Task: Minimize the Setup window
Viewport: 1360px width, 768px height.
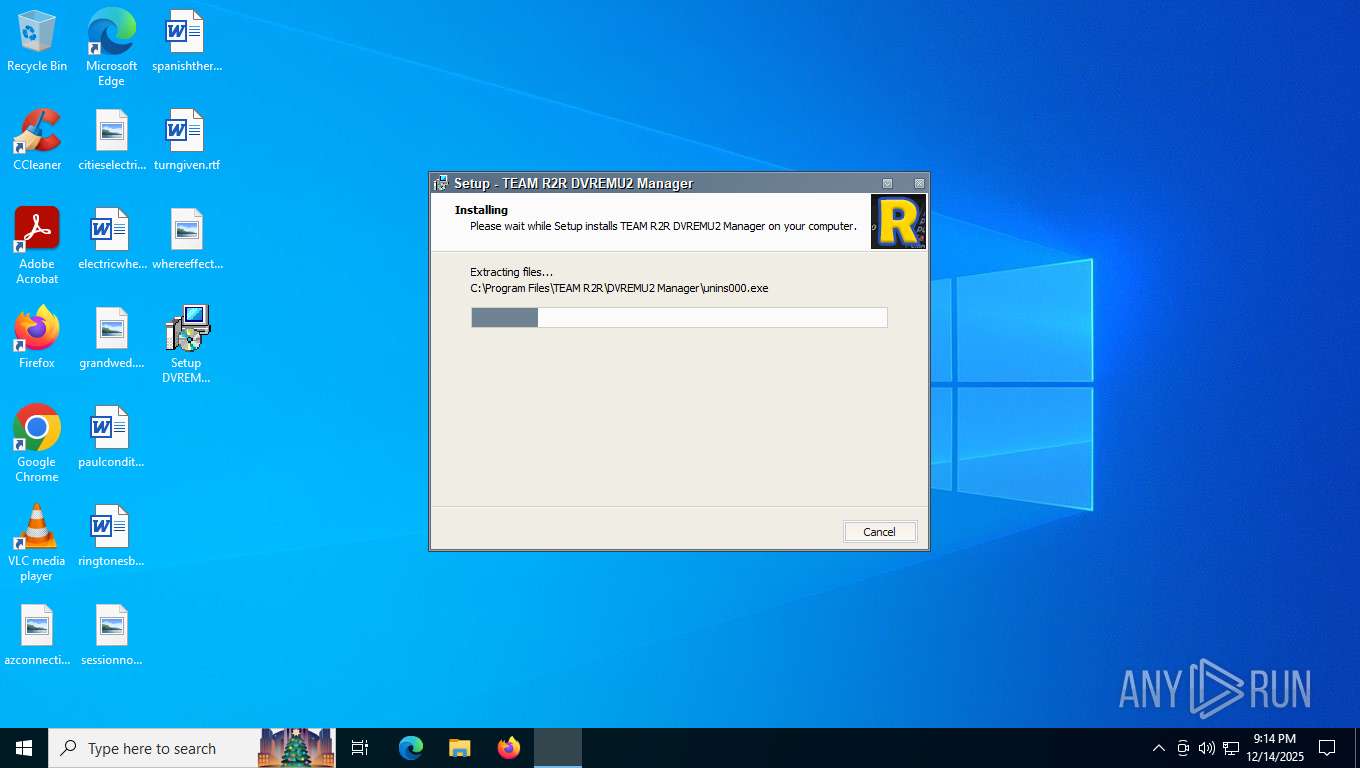Action: point(887,184)
